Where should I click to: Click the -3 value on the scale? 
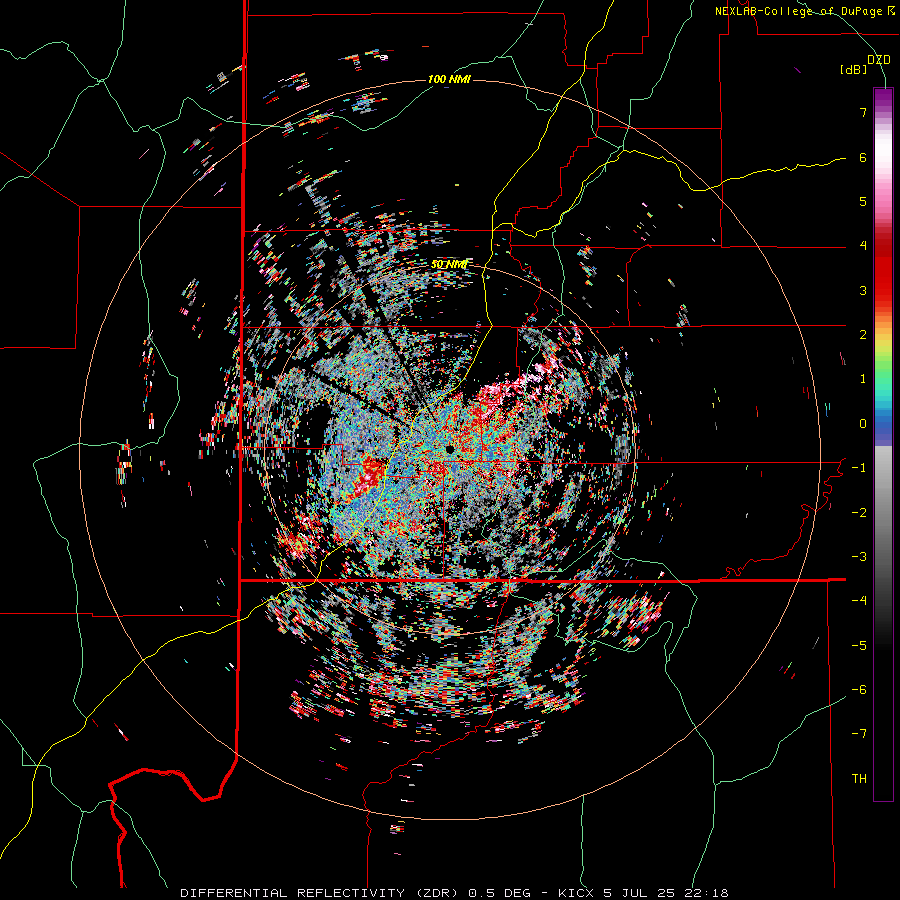click(x=859, y=557)
